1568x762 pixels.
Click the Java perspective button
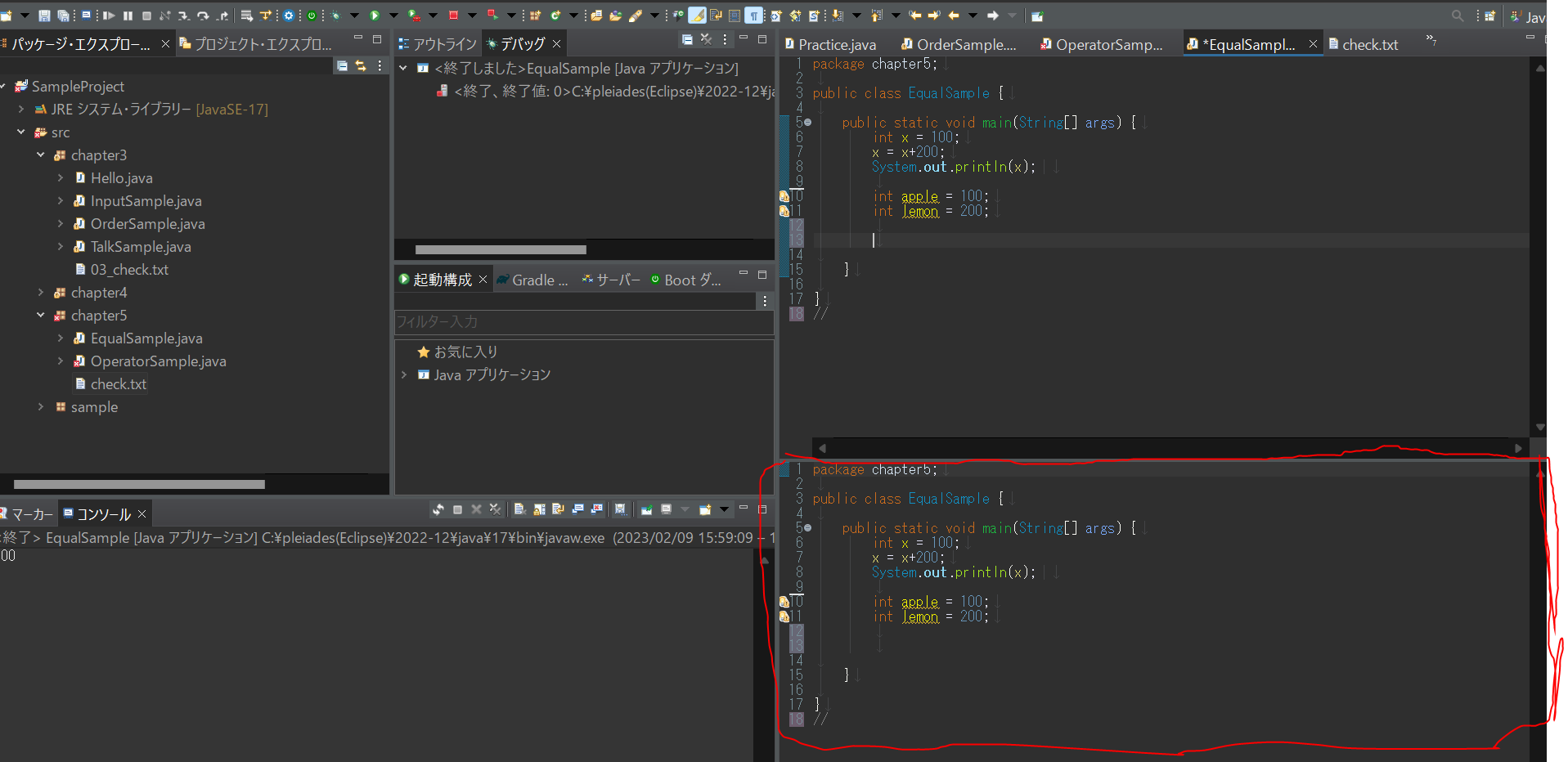1528,16
